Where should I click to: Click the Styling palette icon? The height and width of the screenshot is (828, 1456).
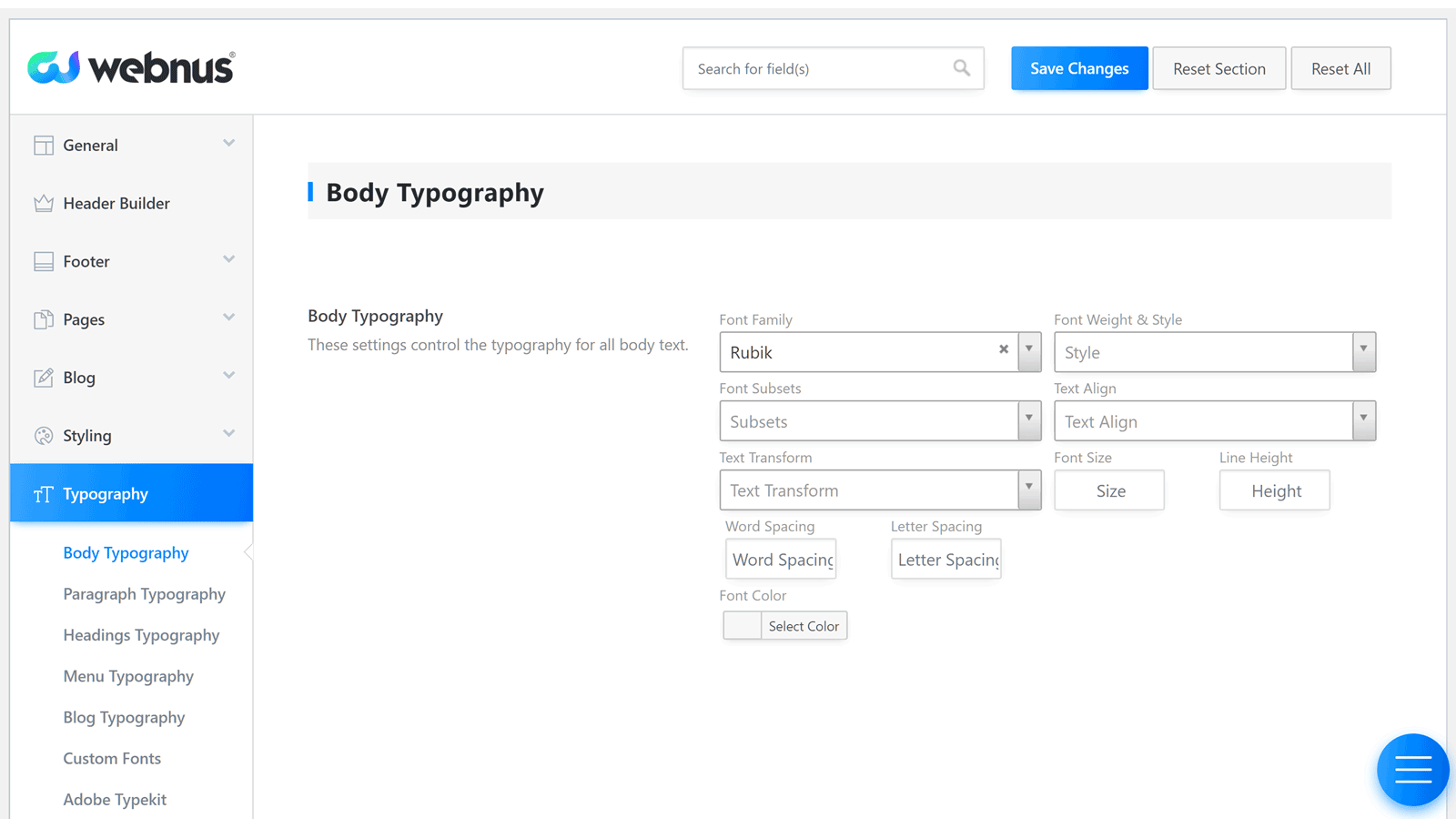point(44,437)
